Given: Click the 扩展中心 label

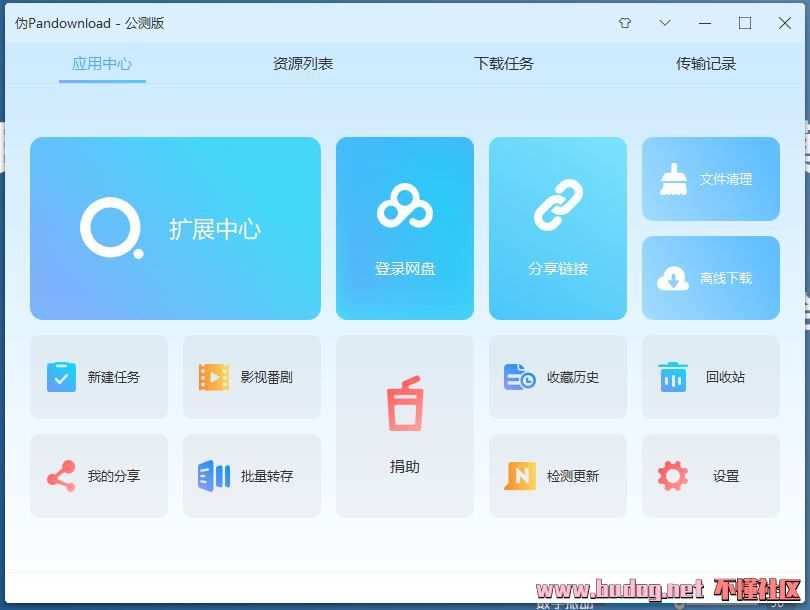Looking at the screenshot, I should pyautogui.click(x=215, y=229).
